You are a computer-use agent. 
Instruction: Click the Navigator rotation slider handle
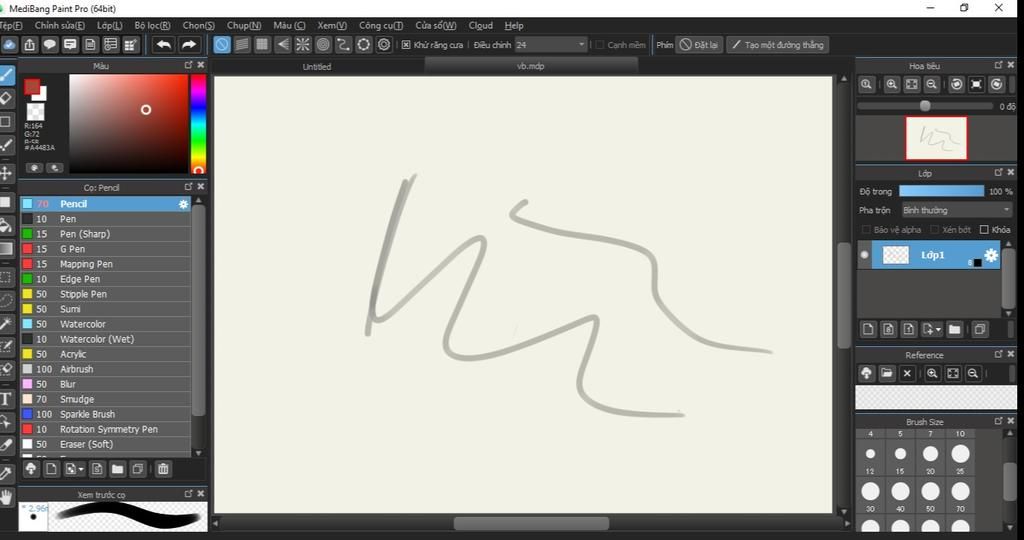[925, 106]
